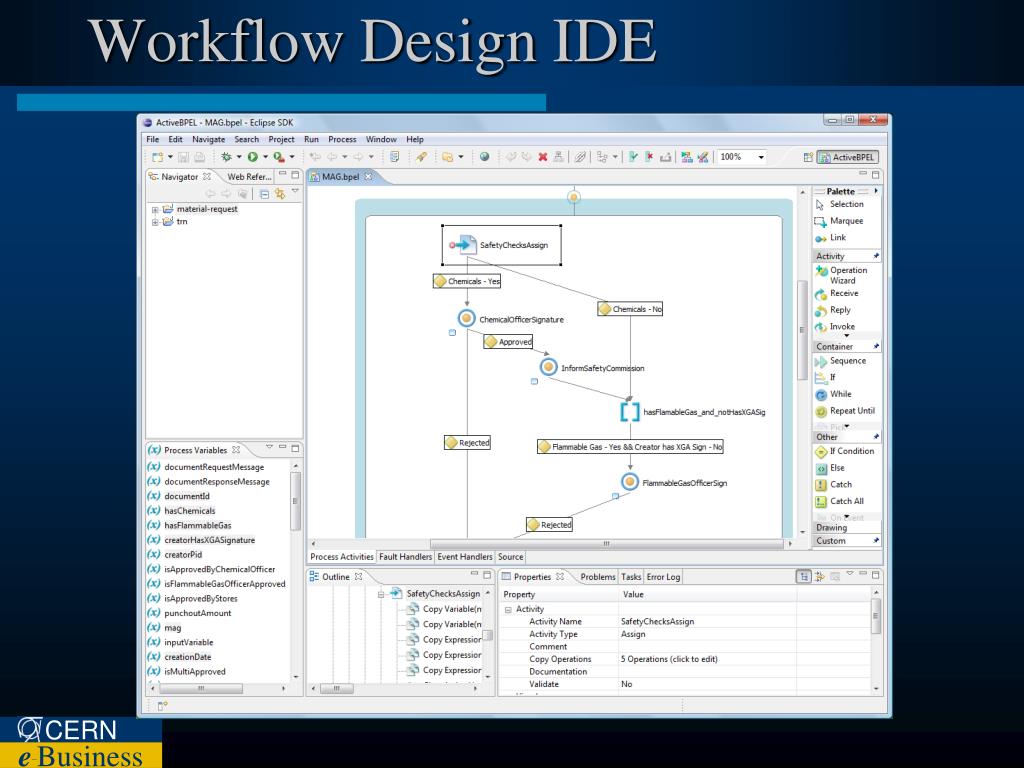Click Collapse All in Navigator toolbar
1024x768 pixels.
click(x=264, y=194)
